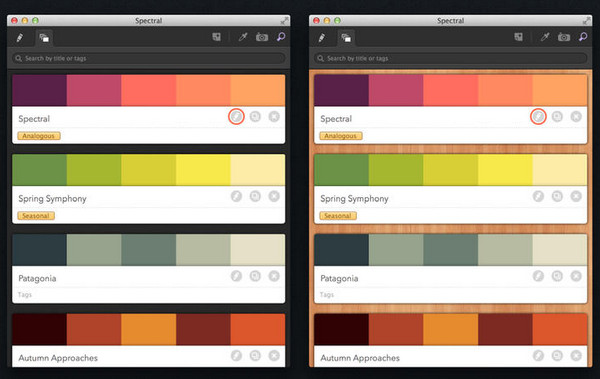Viewport: 600px width, 379px height.
Task: Click the Analogous tag in wood-theme window
Action: tap(341, 136)
